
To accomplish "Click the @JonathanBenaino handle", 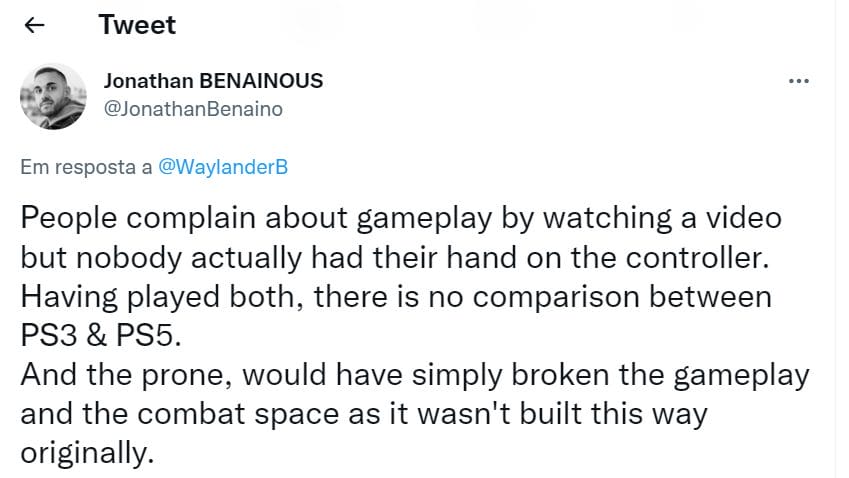I will pos(193,109).
